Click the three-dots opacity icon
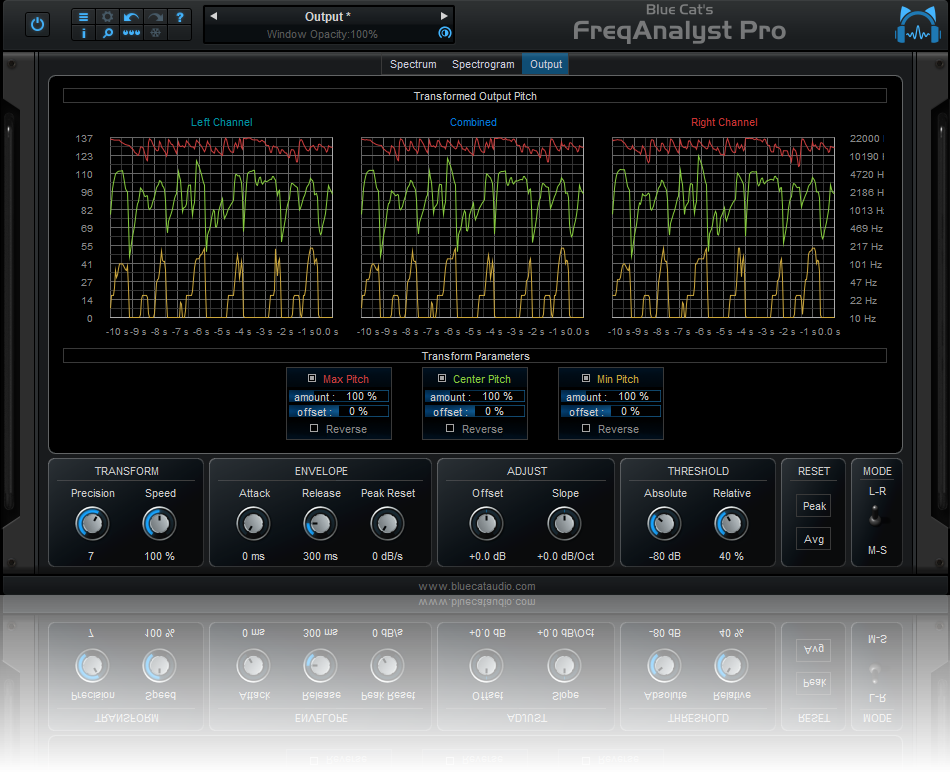Viewport: 950px width, 773px height. click(131, 33)
